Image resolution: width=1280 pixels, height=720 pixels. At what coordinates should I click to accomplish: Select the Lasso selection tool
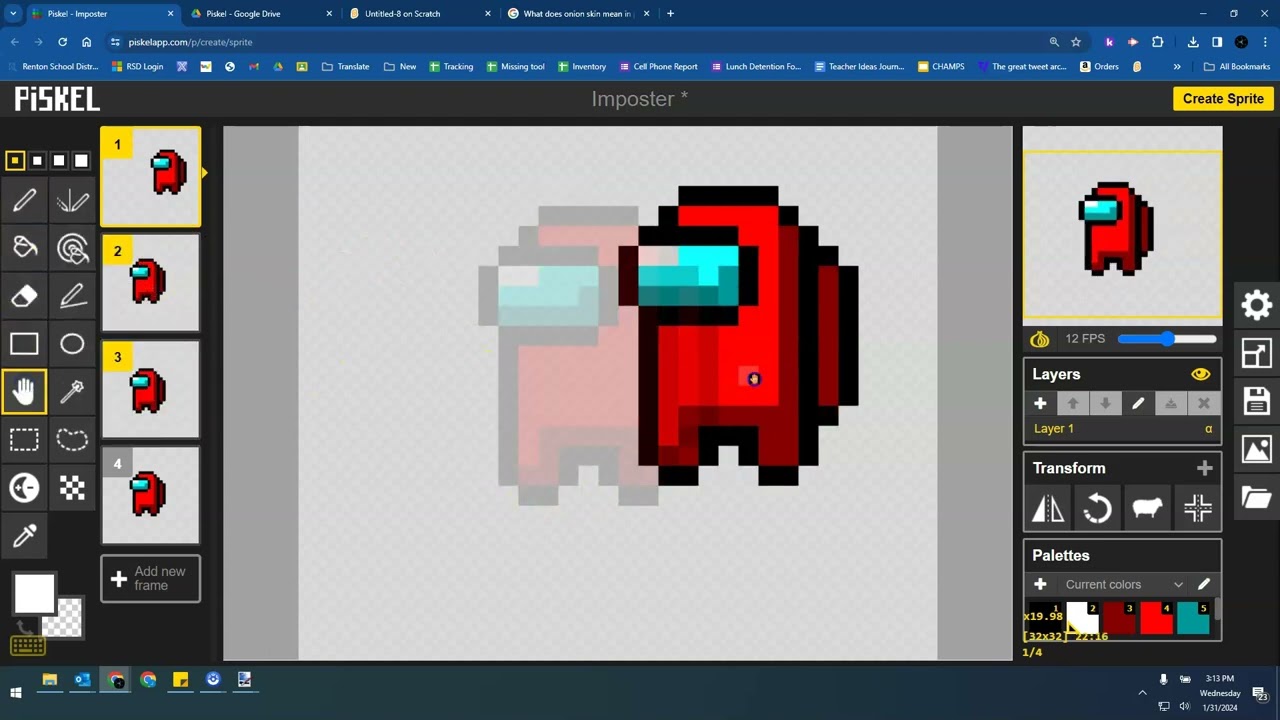(72, 440)
